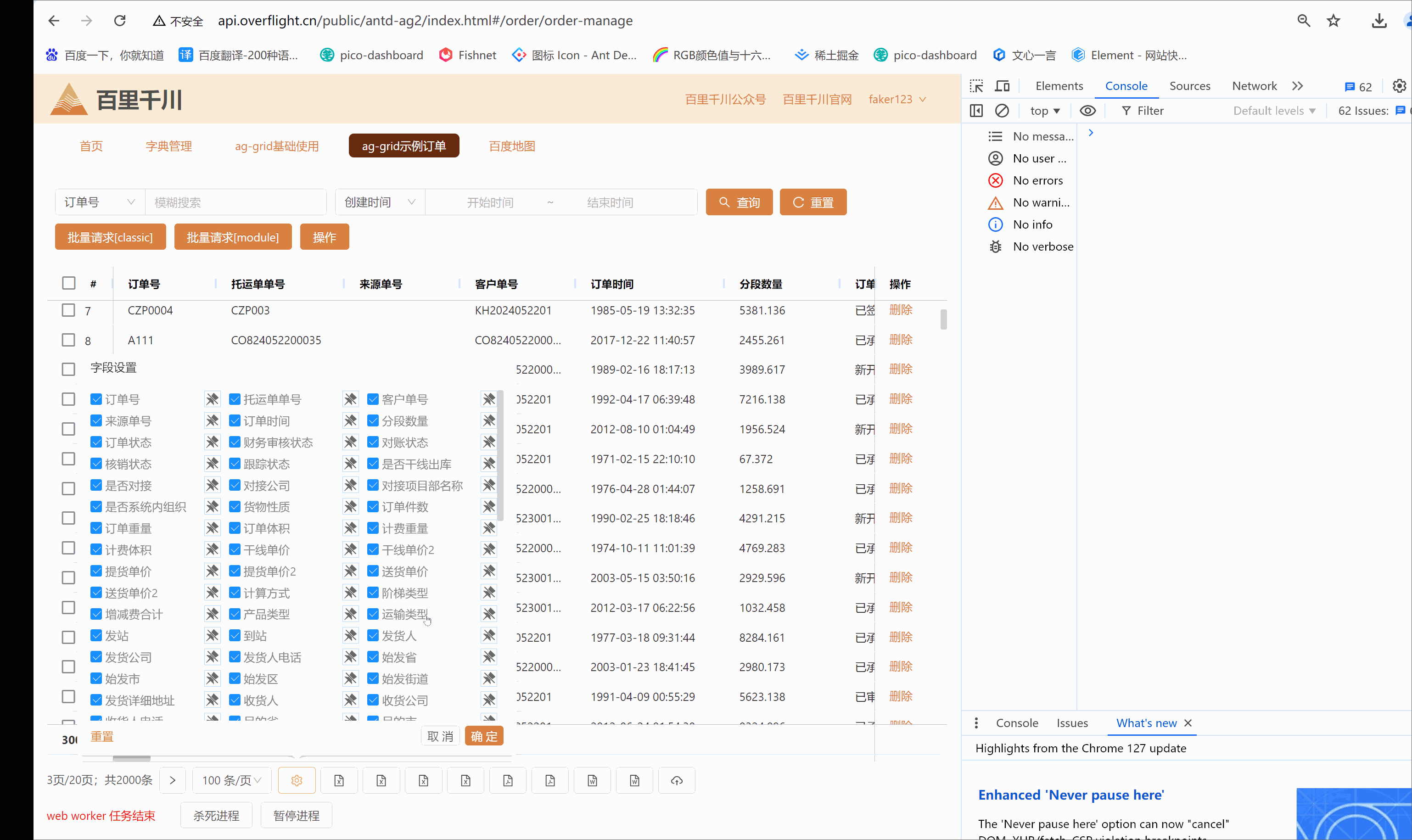Select the row with order A111
The height and width of the screenshot is (840, 1412).
68,340
